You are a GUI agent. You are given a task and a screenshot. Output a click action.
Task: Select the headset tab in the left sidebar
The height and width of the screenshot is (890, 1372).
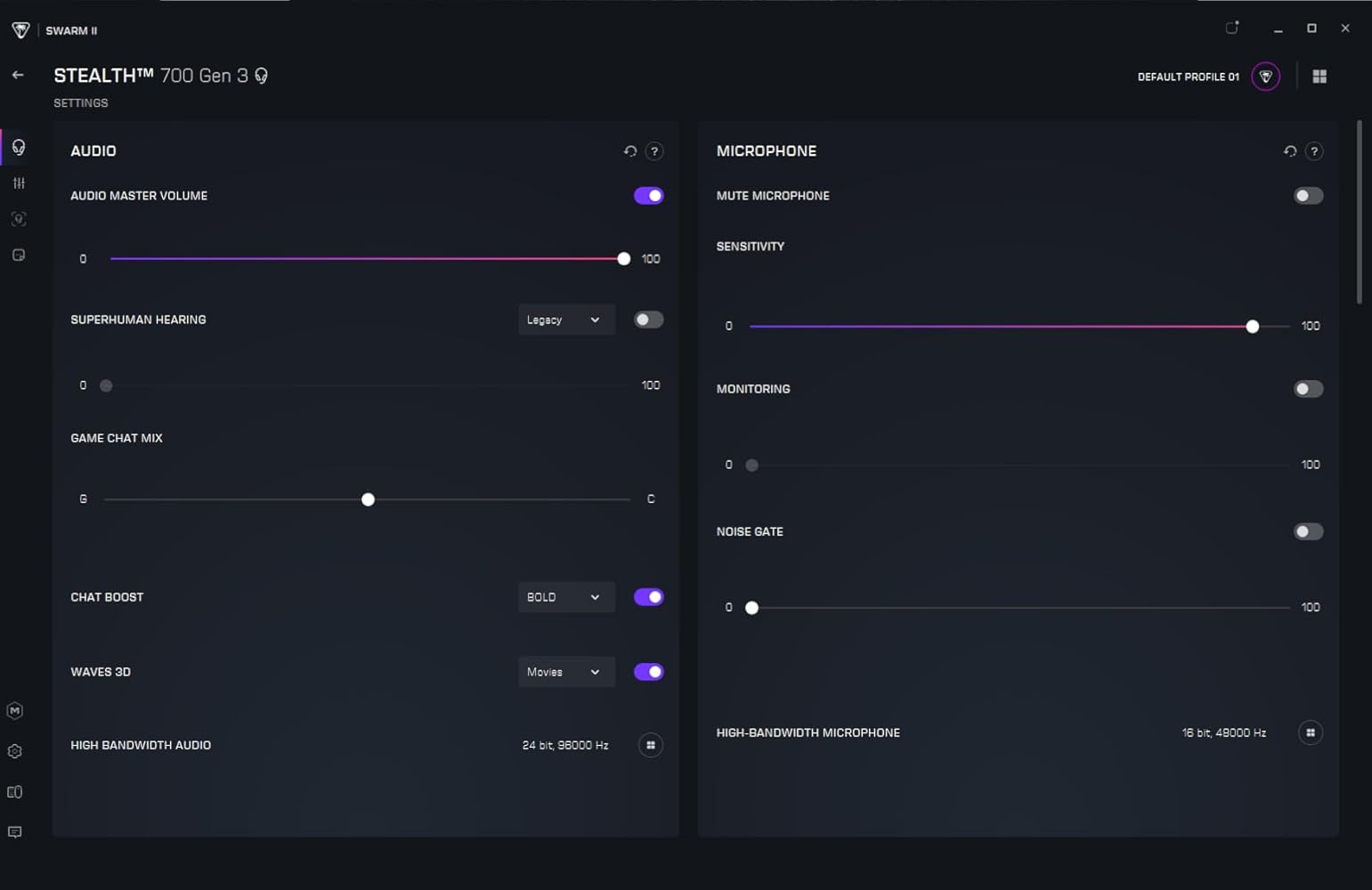(x=19, y=148)
